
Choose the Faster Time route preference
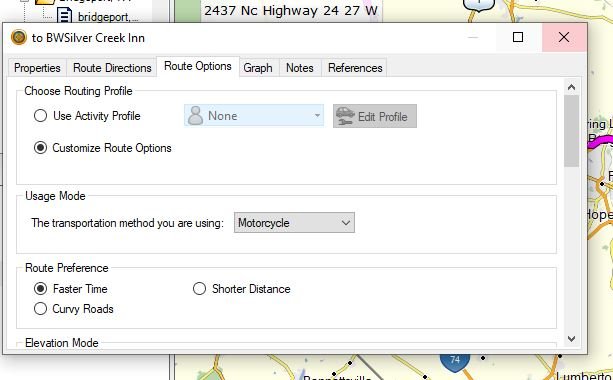point(40,289)
